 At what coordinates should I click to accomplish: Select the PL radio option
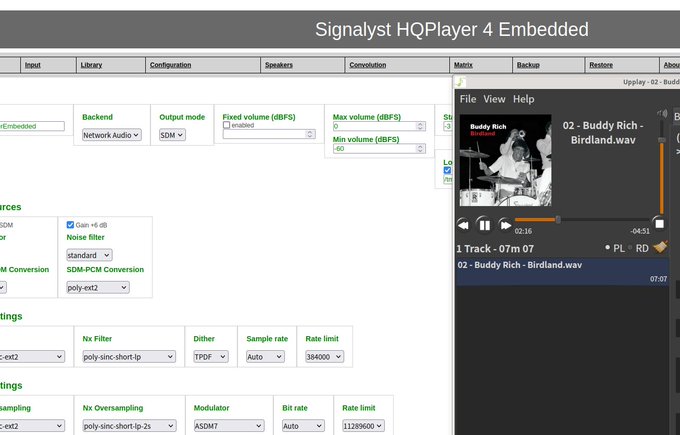608,248
